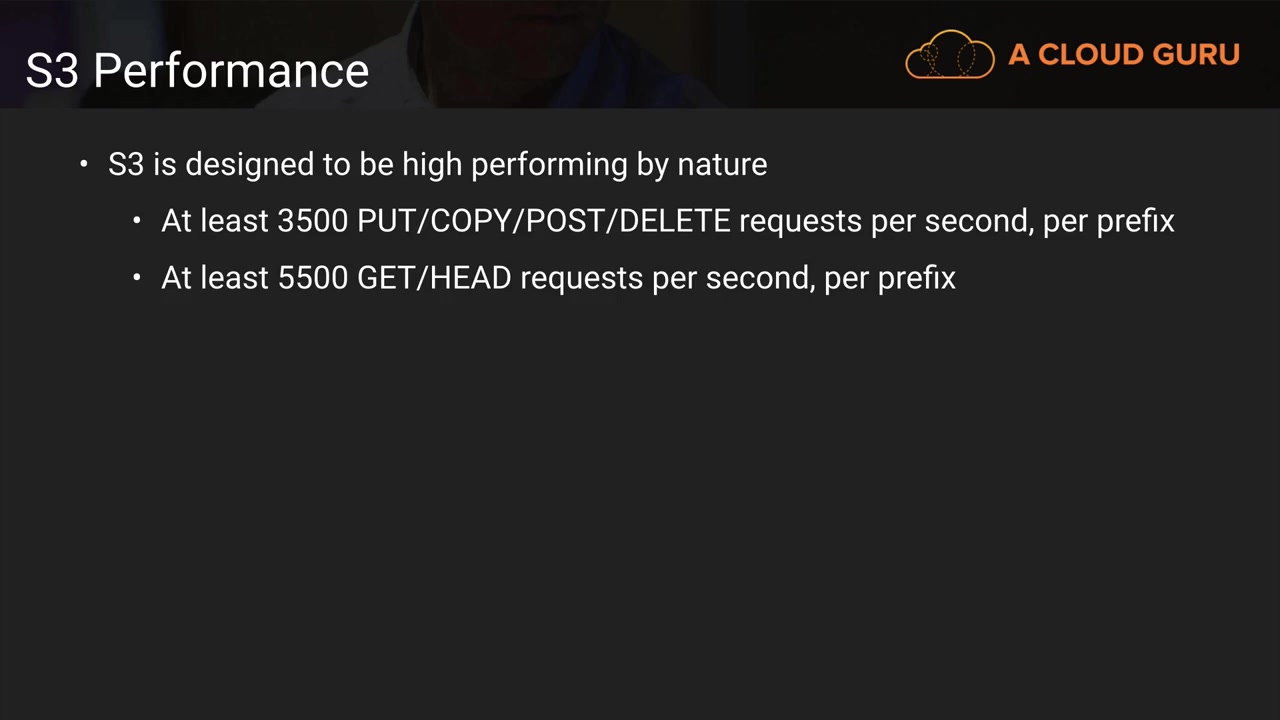Select the 'S3 is designed to be high performing' line
The height and width of the screenshot is (720, 1280).
(x=437, y=164)
